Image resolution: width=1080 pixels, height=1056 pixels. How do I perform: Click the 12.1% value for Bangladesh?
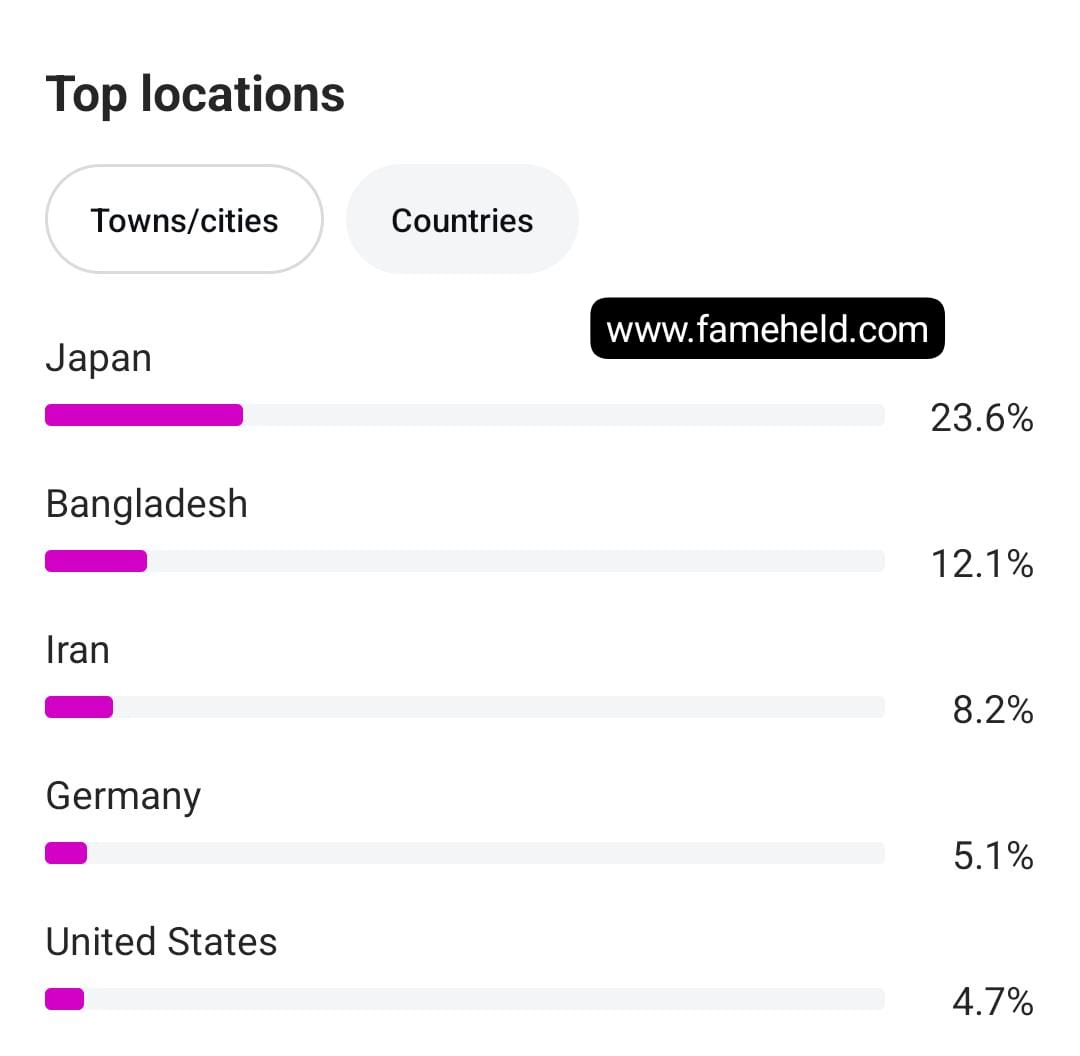click(982, 563)
